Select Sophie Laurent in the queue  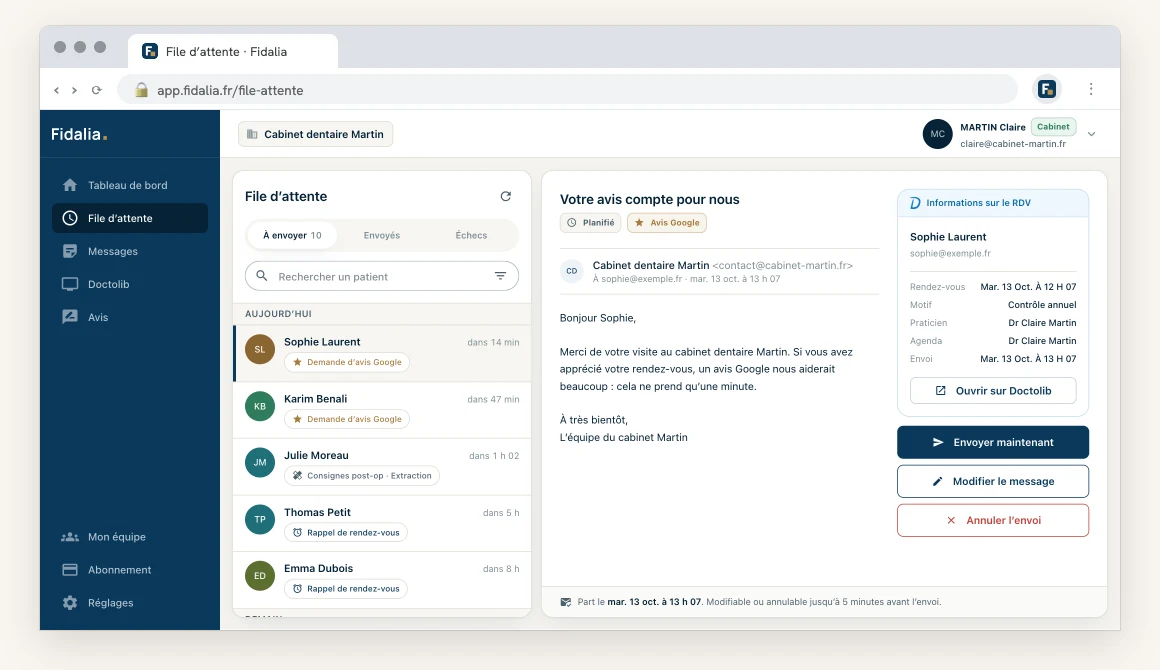tap(382, 353)
